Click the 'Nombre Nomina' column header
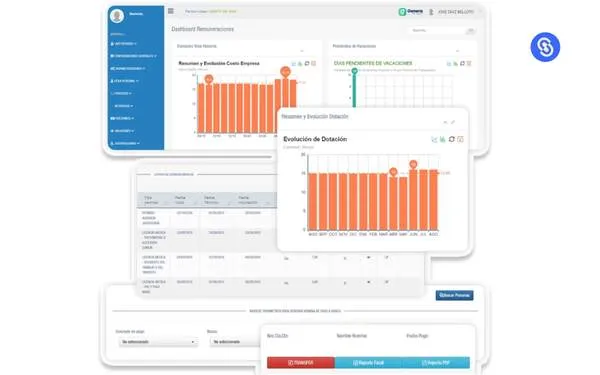Image resolution: width=600 pixels, height=375 pixels. tap(352, 336)
